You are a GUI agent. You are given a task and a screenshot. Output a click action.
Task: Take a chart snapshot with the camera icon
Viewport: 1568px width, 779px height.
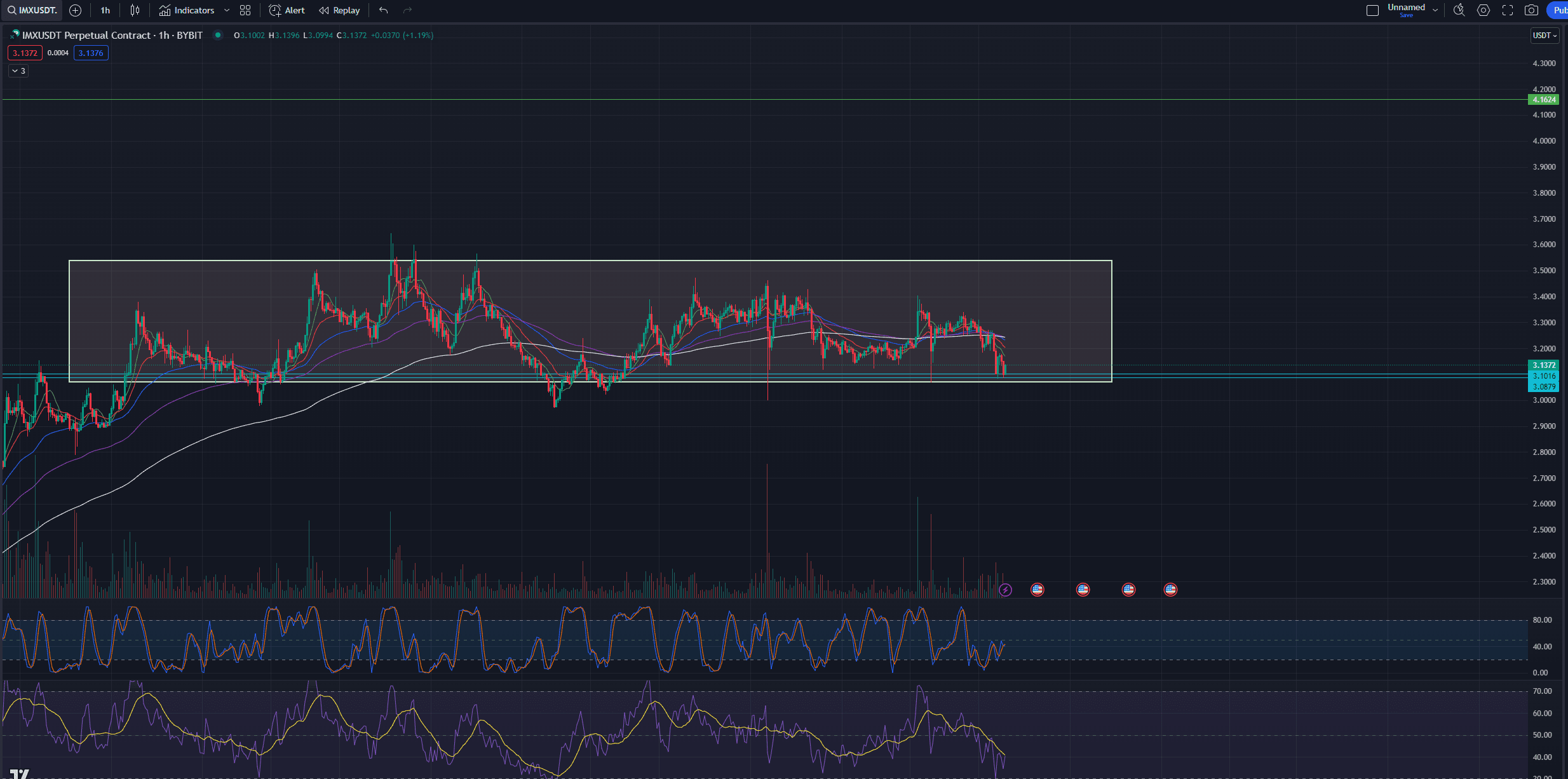tap(1532, 10)
